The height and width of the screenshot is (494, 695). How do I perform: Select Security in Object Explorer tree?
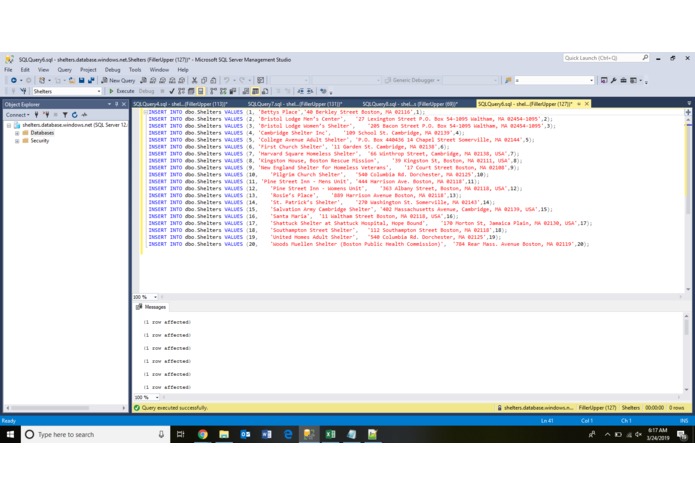pyautogui.click(x=39, y=141)
